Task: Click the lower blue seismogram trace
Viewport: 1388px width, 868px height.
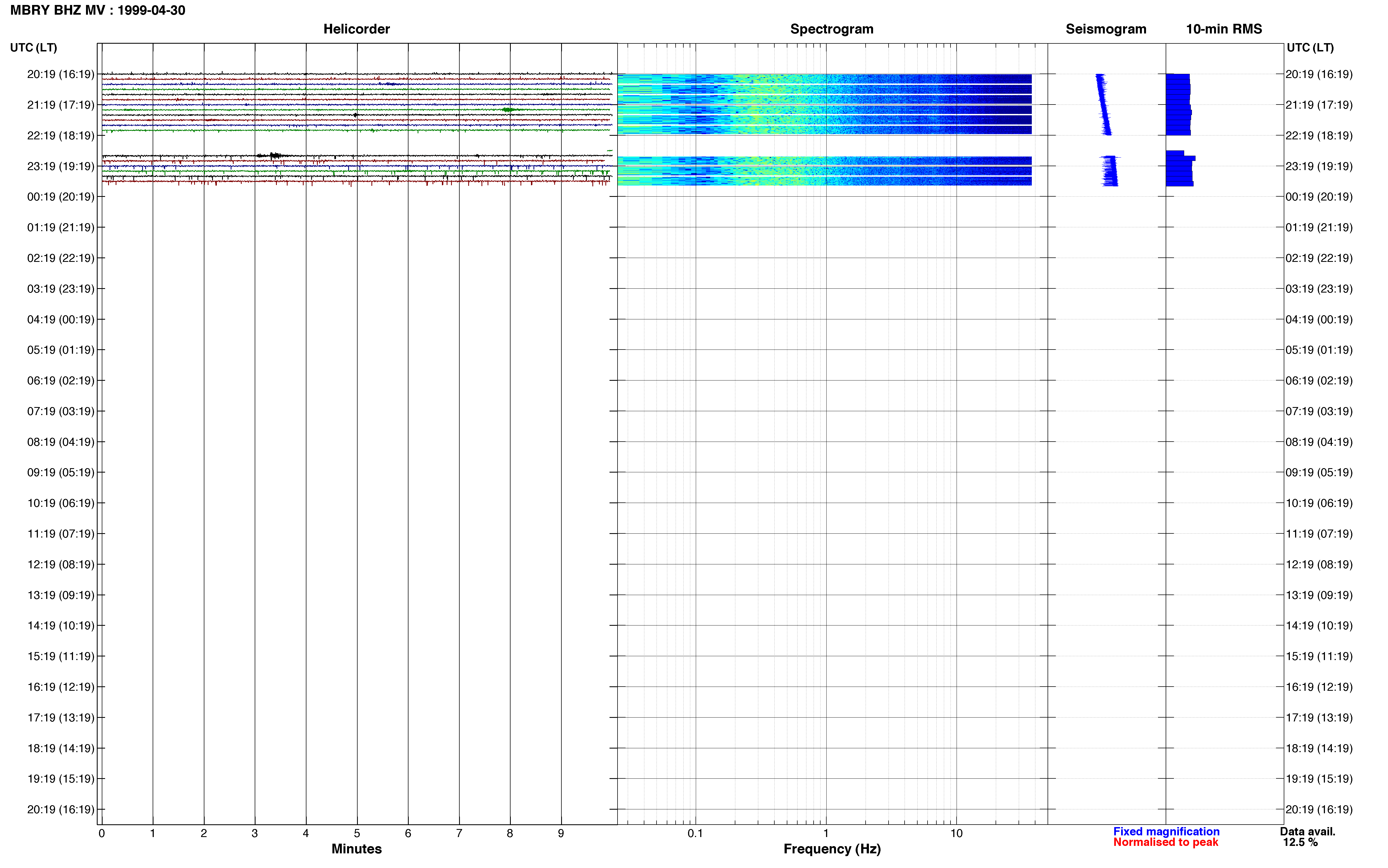Action: pos(1110,171)
